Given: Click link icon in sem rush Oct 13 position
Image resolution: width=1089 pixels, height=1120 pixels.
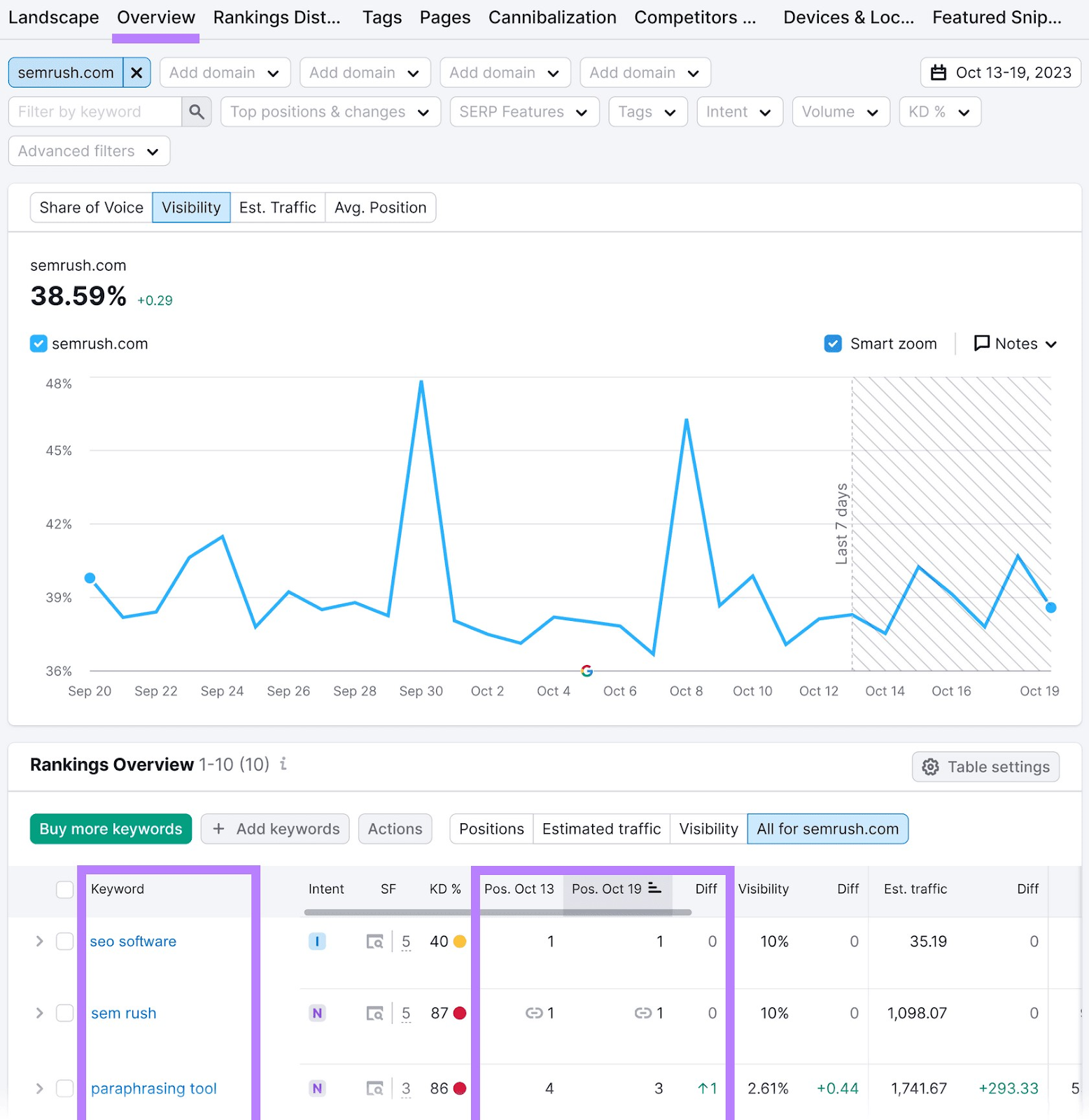Looking at the screenshot, I should point(534,1013).
